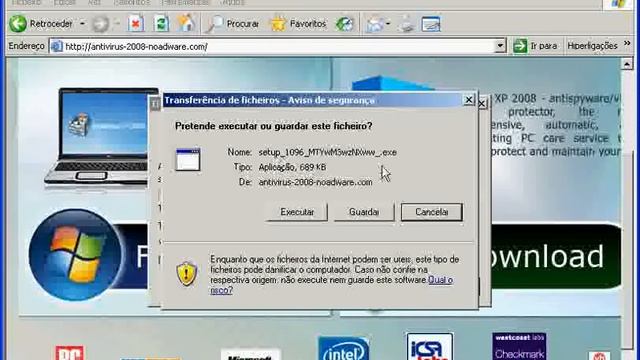Go to the home page icon
640x360 pixels.
tap(186, 24)
